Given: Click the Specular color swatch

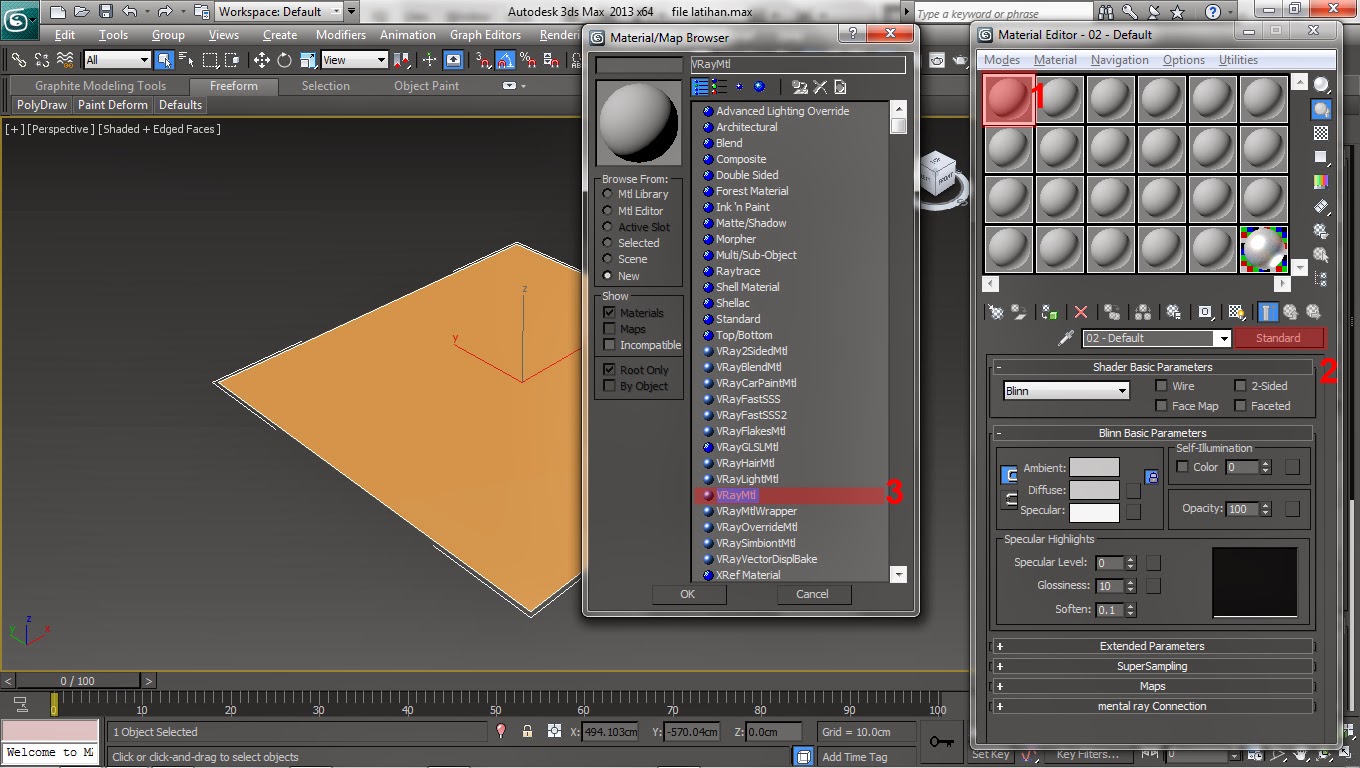Looking at the screenshot, I should (1094, 512).
